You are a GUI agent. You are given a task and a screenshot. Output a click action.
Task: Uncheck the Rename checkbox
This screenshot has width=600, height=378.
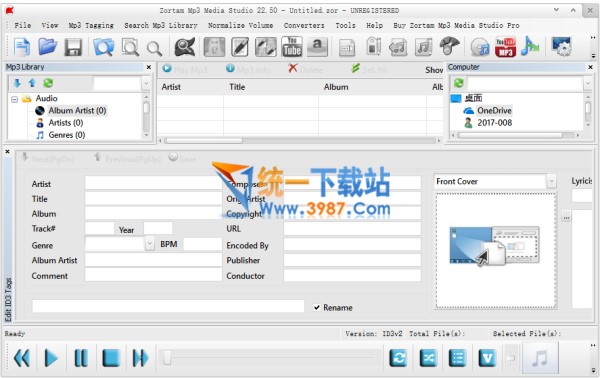[x=316, y=308]
